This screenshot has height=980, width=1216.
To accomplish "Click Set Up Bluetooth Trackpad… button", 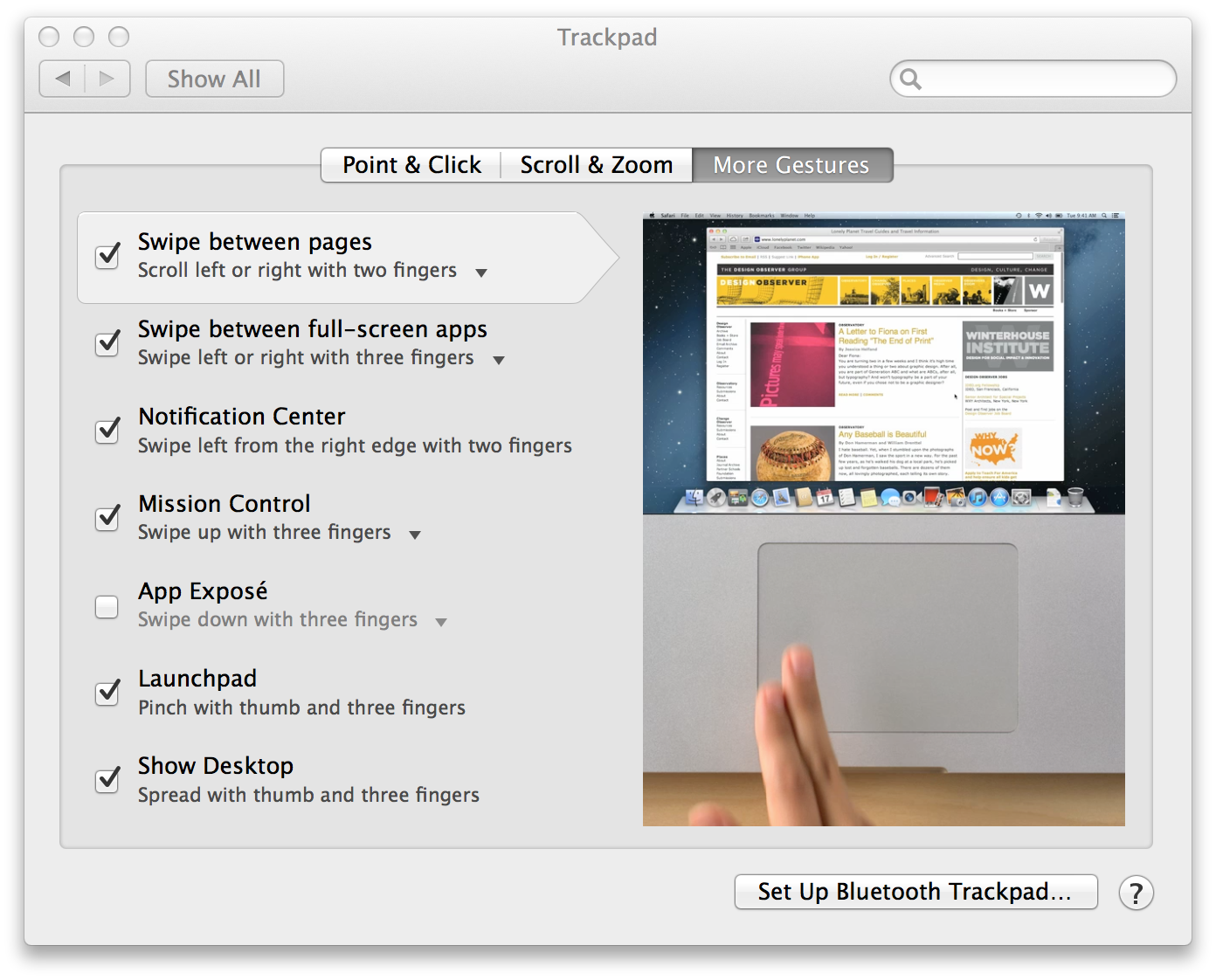I will click(x=915, y=892).
